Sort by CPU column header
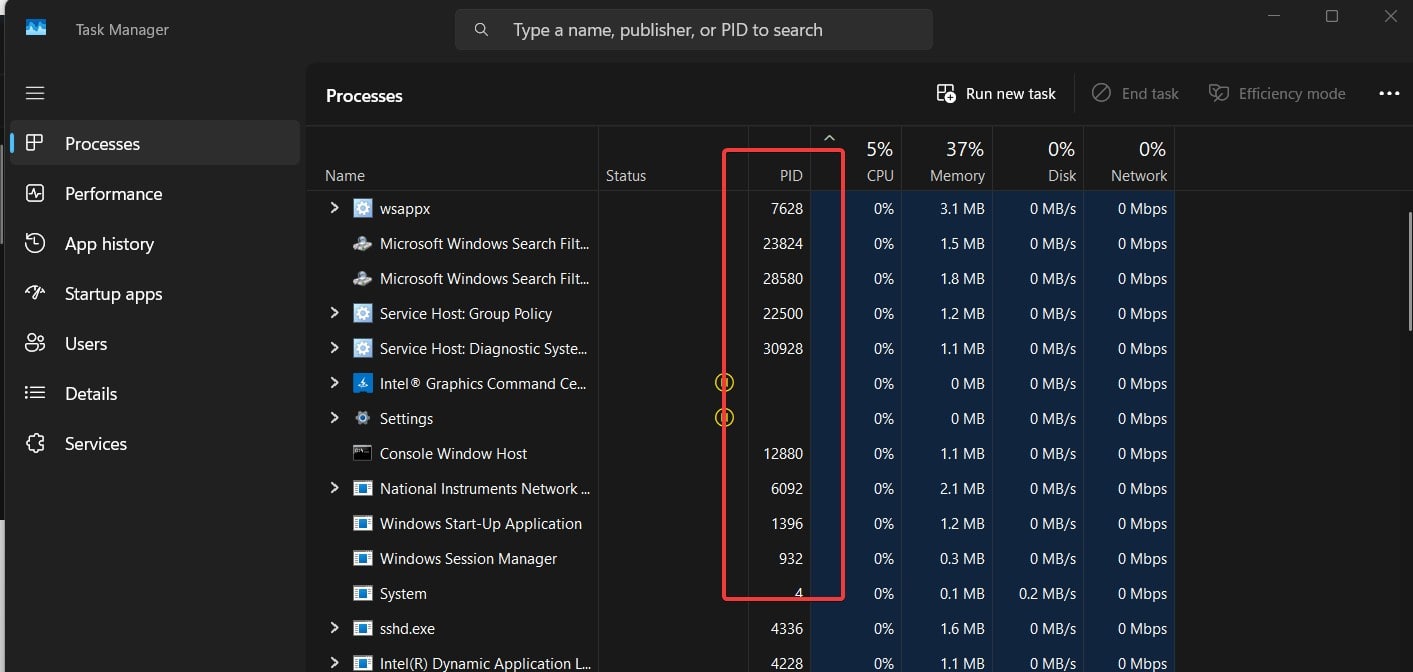 pyautogui.click(x=879, y=175)
